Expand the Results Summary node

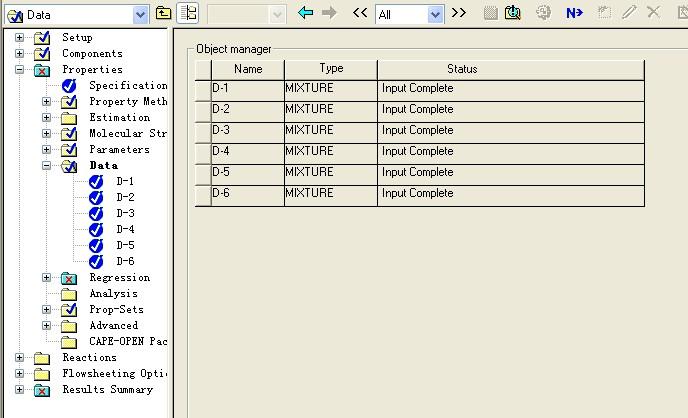click(19, 389)
